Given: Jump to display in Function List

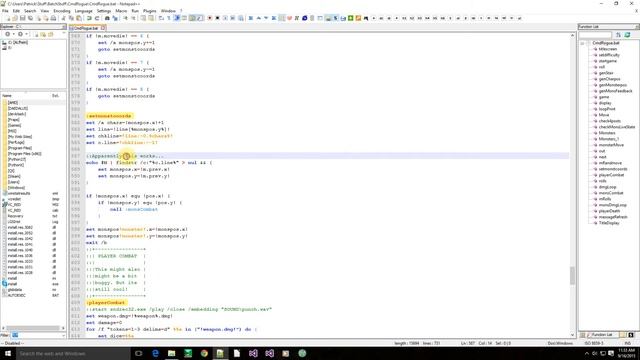Looking at the screenshot, I should pos(605,103).
